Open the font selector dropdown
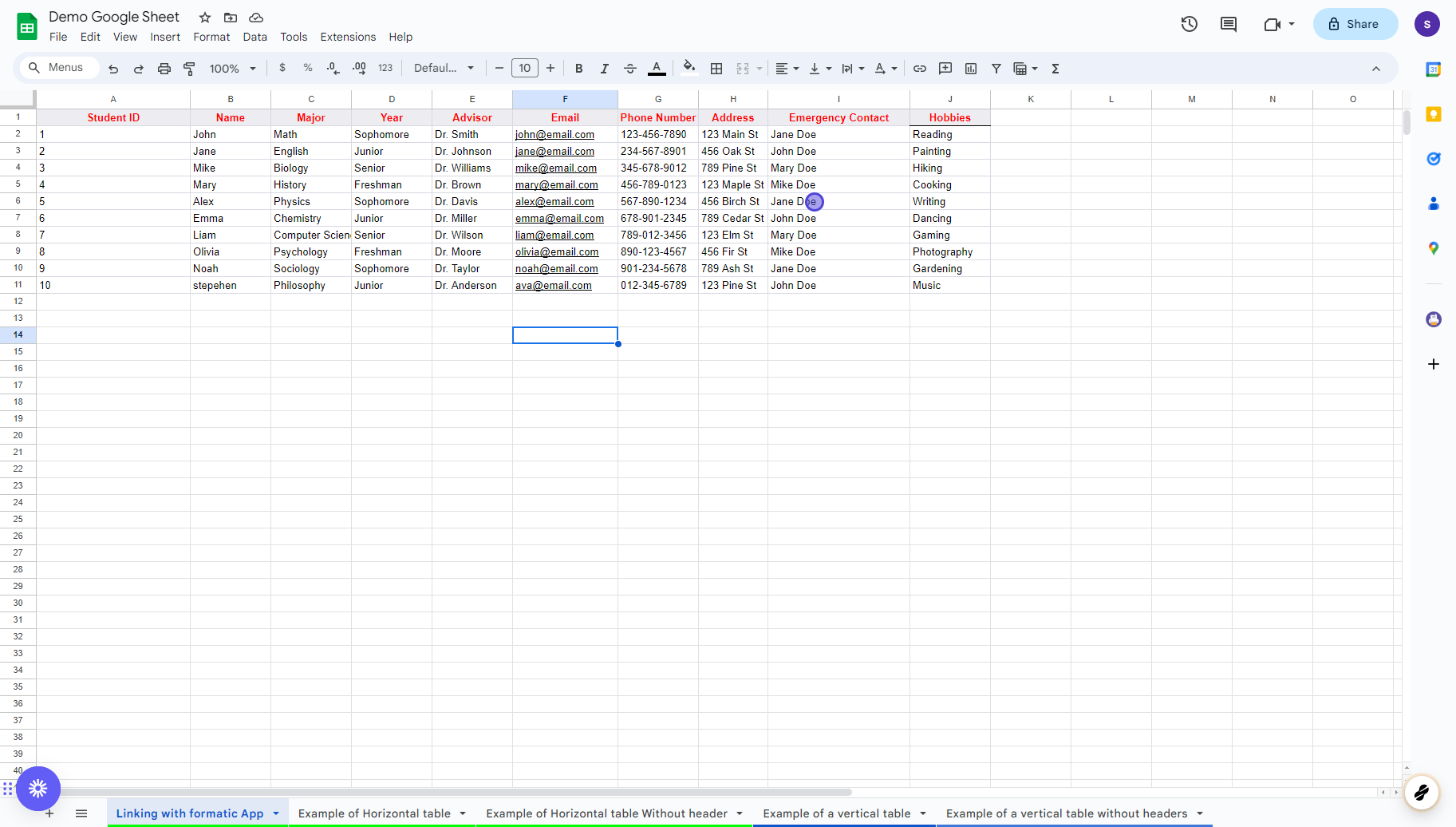The image size is (1456, 827). tap(444, 68)
